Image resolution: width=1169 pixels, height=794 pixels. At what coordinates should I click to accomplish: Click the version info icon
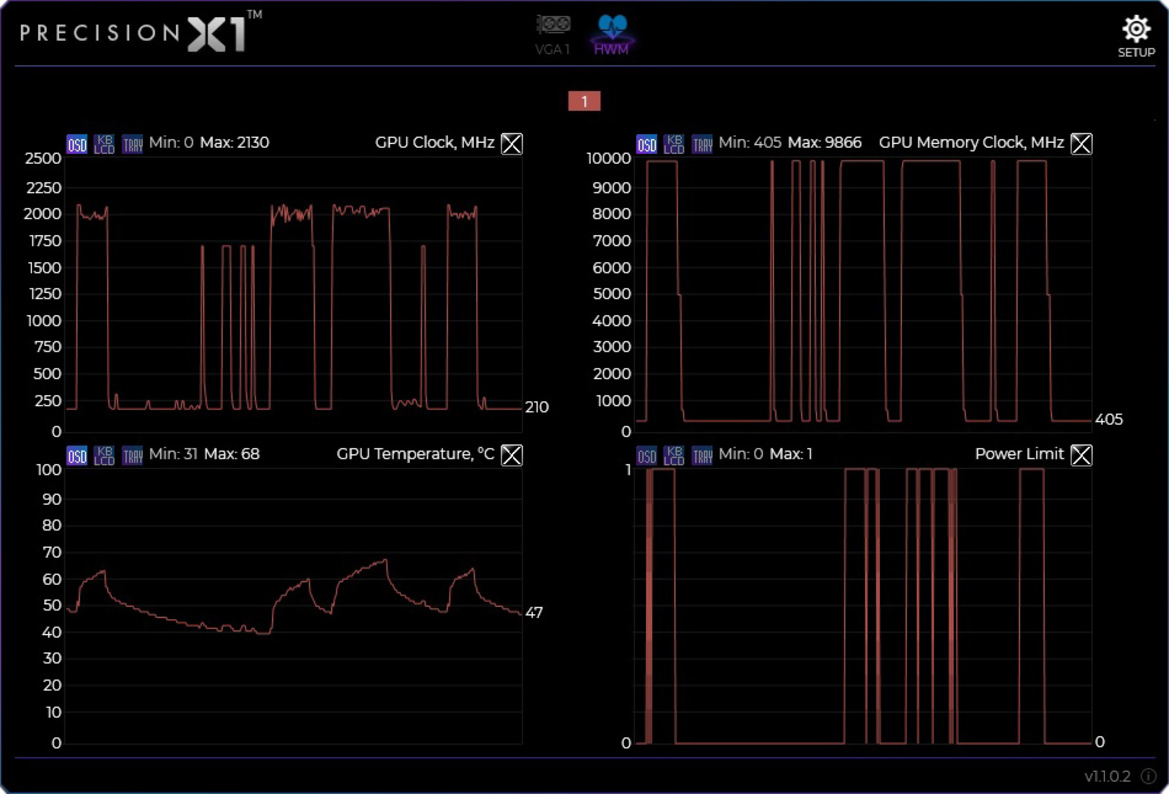[1148, 776]
